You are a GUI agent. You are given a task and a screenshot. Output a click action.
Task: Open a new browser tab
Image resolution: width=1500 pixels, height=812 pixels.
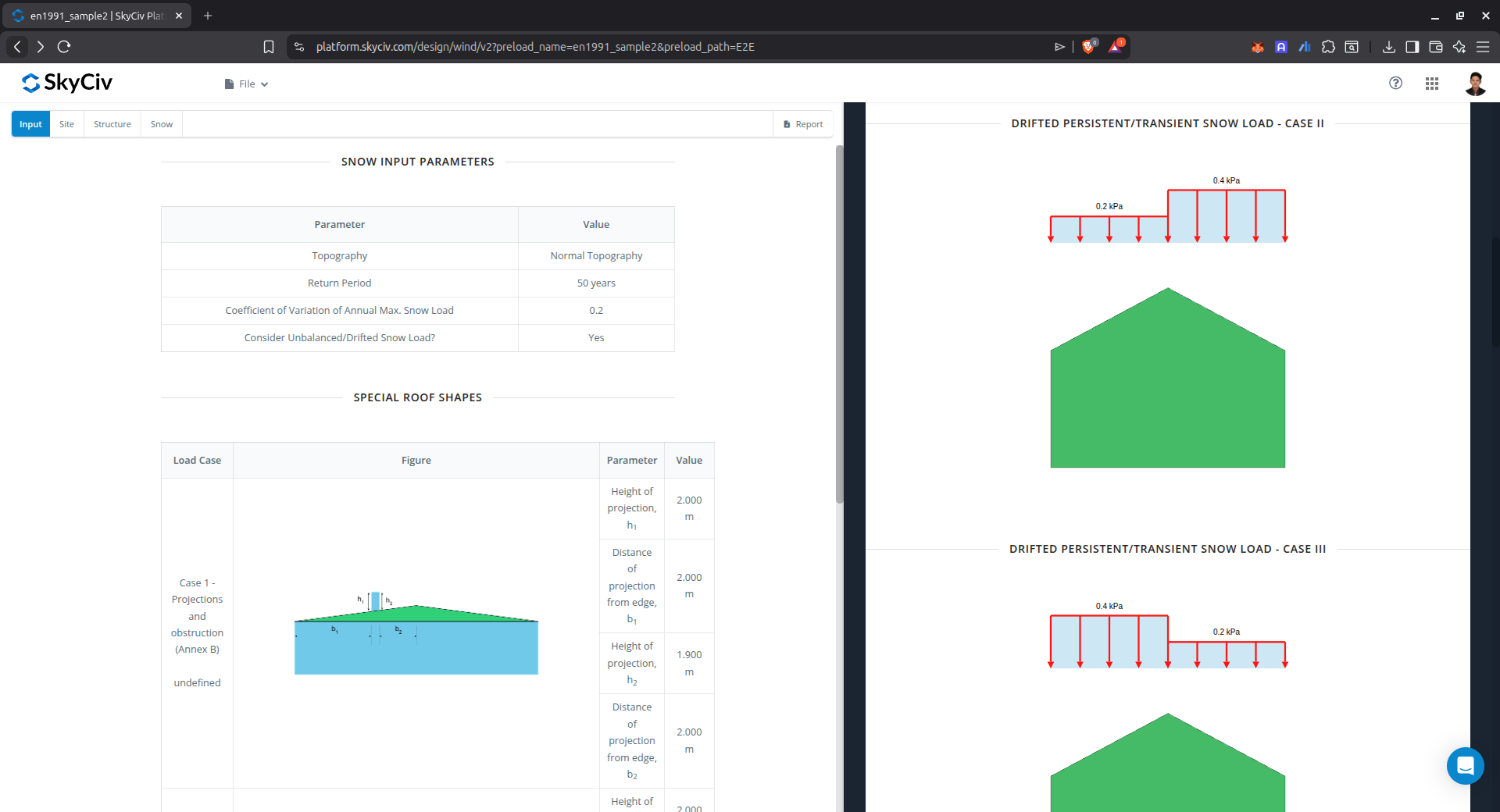[208, 16]
